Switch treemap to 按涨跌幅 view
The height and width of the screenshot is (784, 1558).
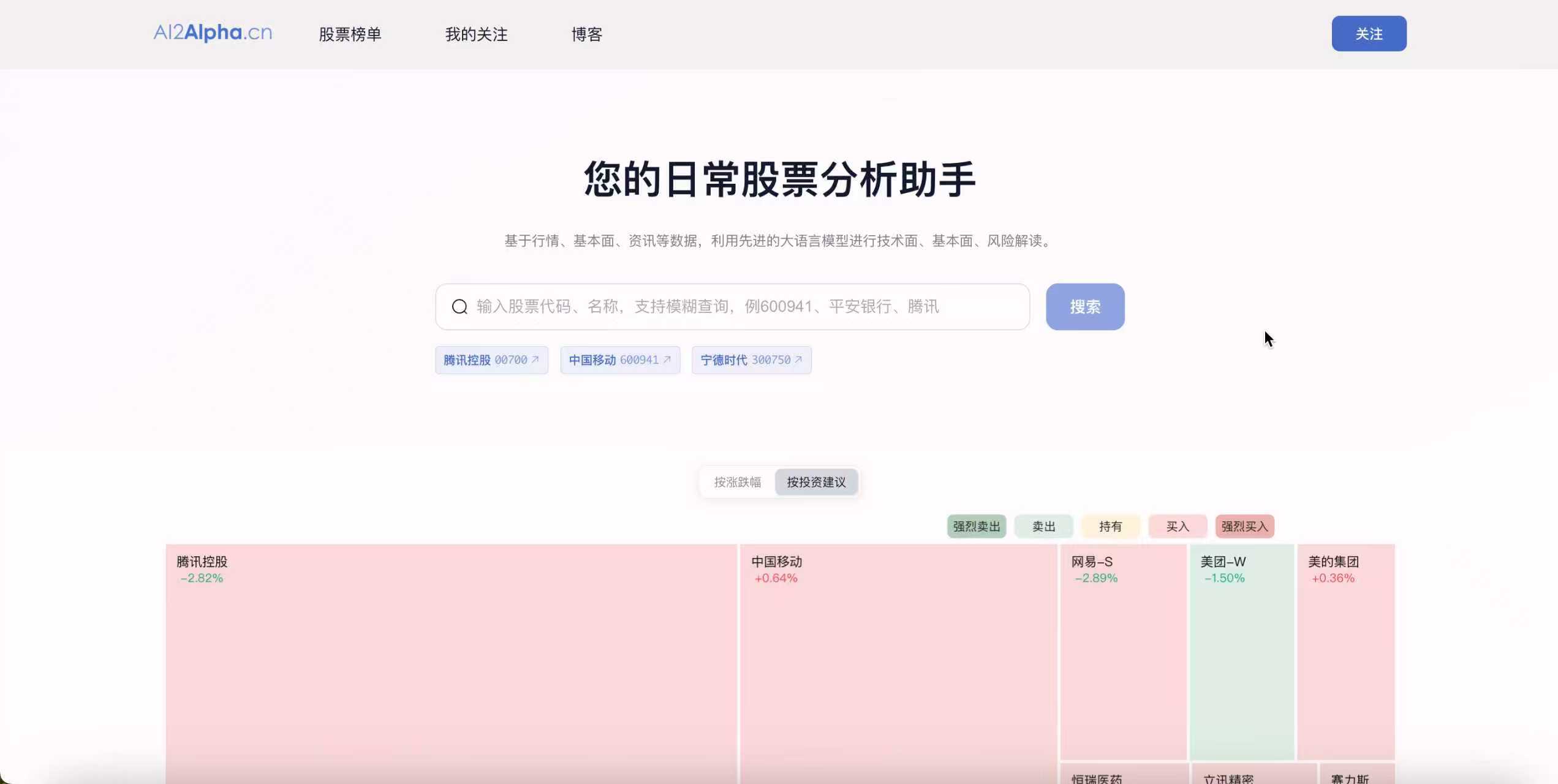[x=737, y=482]
